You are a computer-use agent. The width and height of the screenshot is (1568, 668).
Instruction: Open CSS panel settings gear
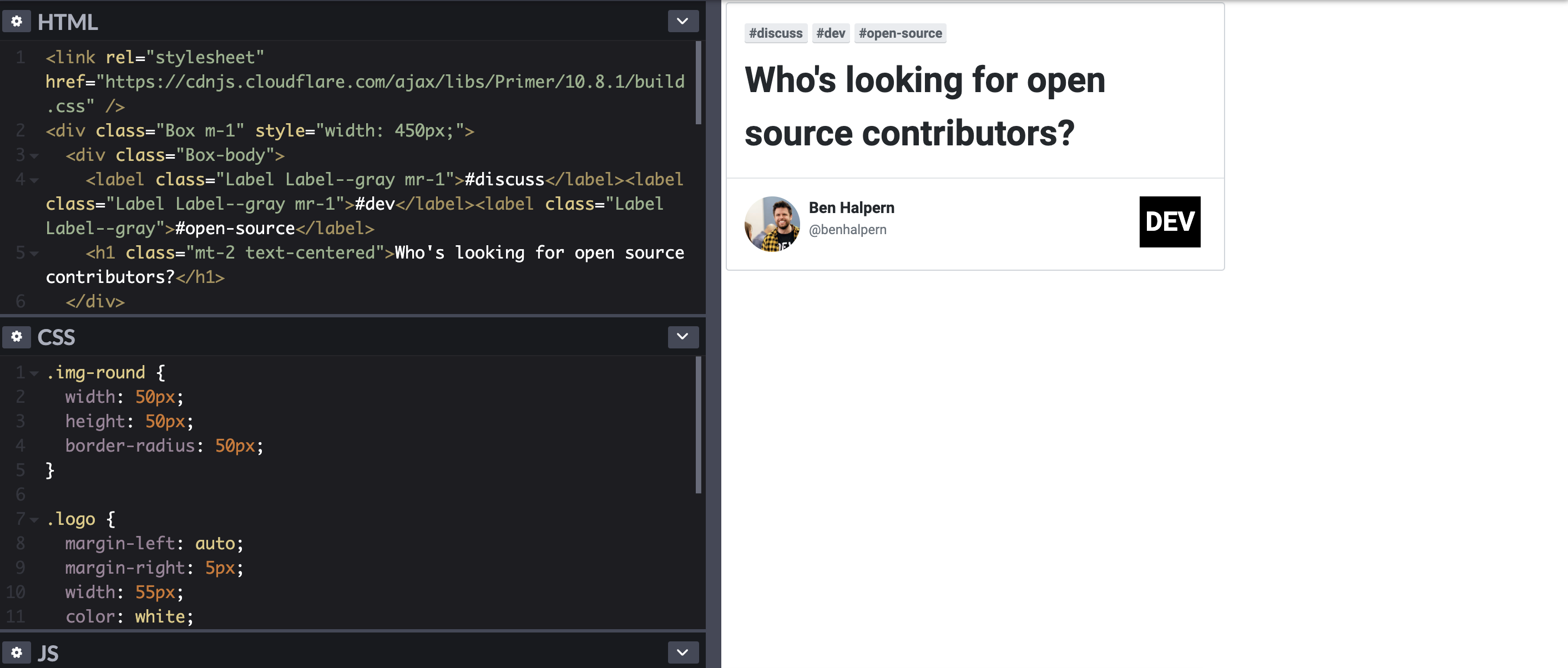pyautogui.click(x=17, y=336)
